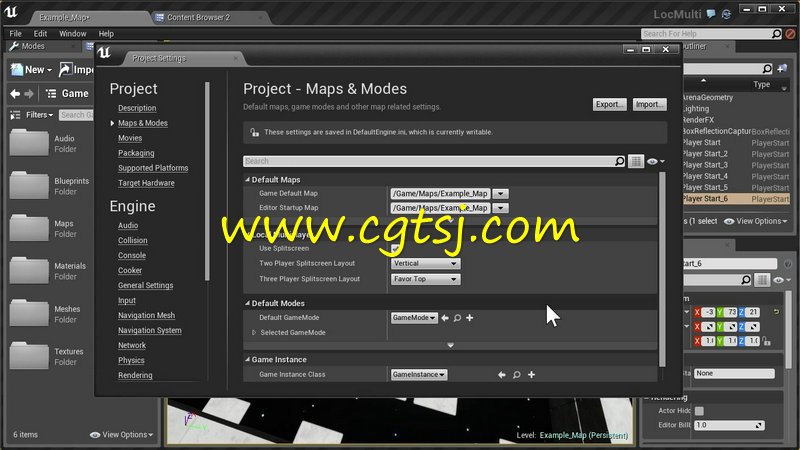The width and height of the screenshot is (800, 450).
Task: Browse to Default GameMode asset with magnifier
Action: click(x=457, y=318)
